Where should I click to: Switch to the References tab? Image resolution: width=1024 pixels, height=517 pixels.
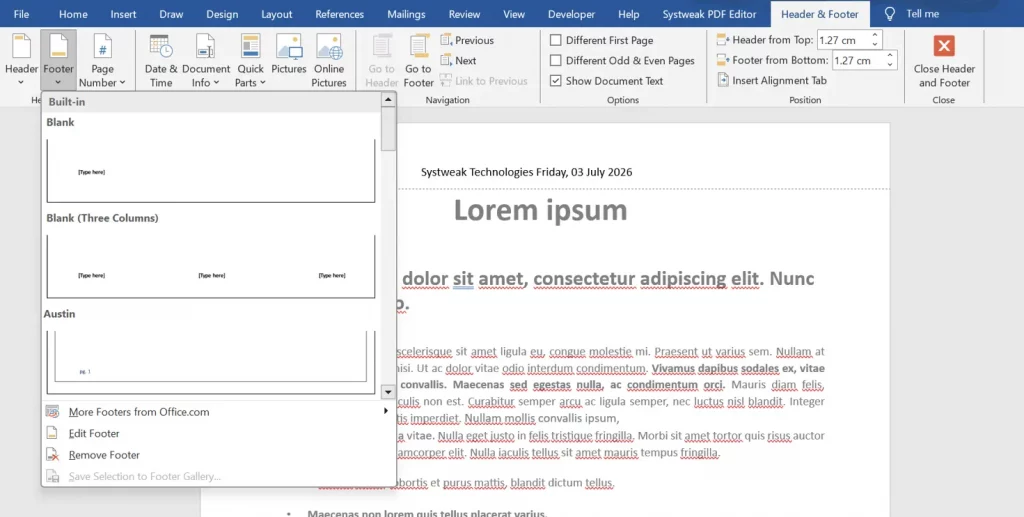click(340, 14)
